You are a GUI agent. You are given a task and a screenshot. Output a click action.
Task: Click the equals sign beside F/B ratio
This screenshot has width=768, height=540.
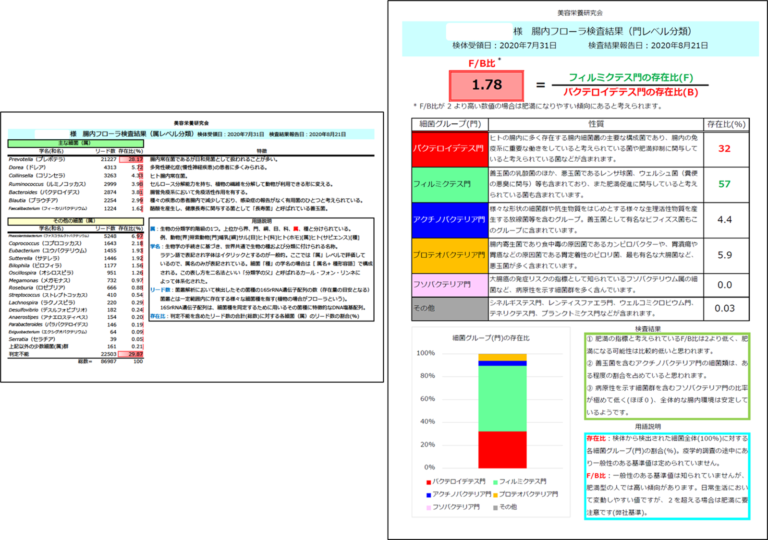point(540,86)
